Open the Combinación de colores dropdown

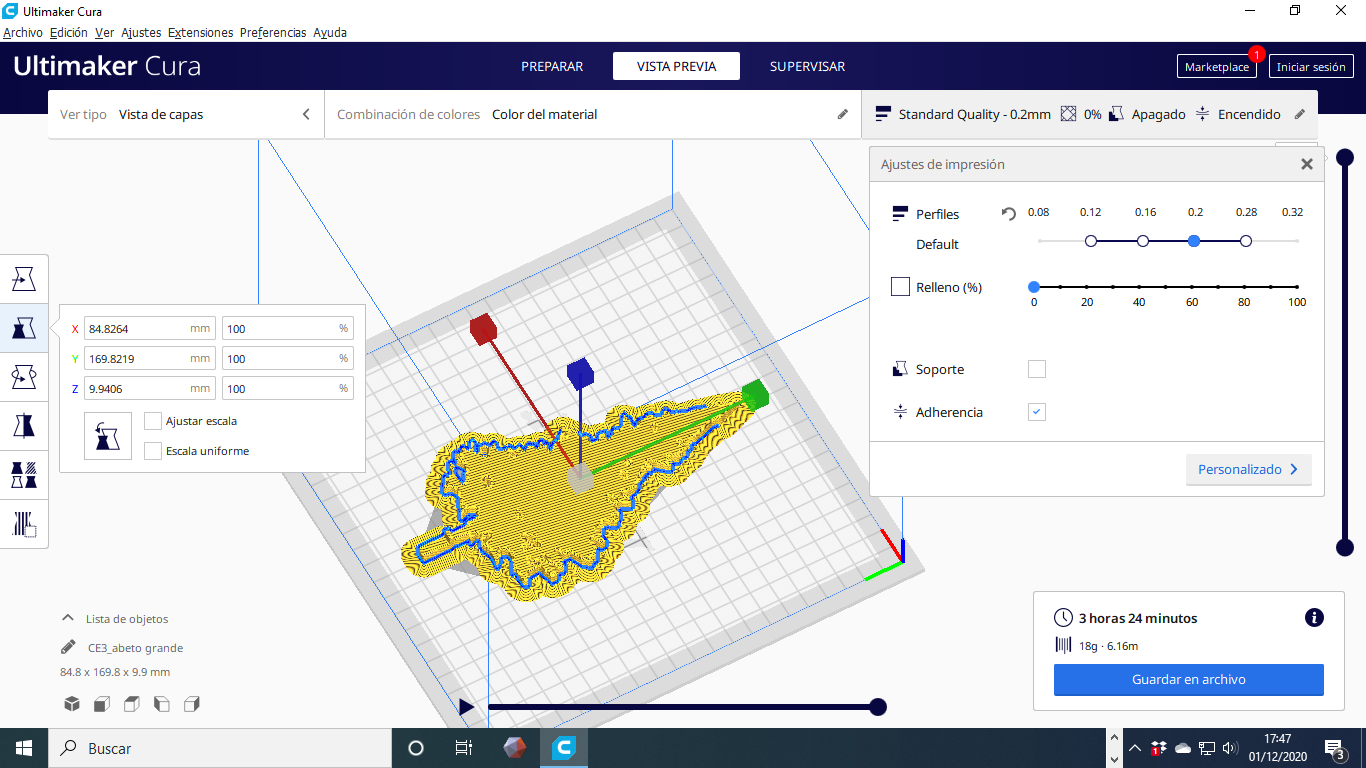[x=593, y=114]
